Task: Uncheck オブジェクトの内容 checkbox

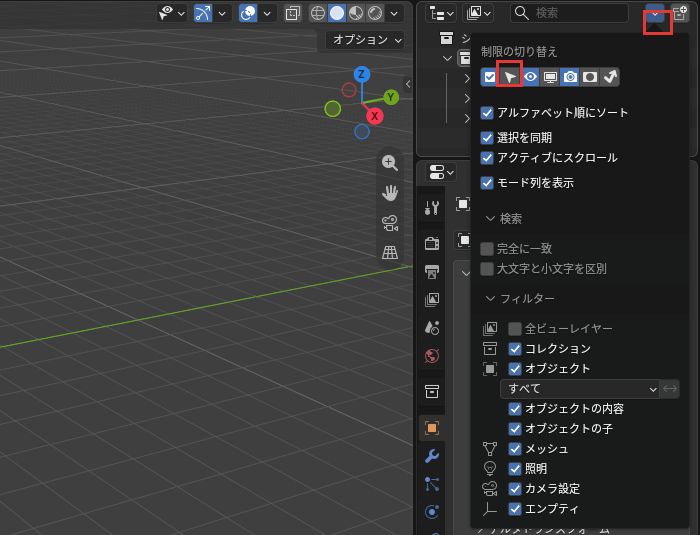Action: point(515,409)
